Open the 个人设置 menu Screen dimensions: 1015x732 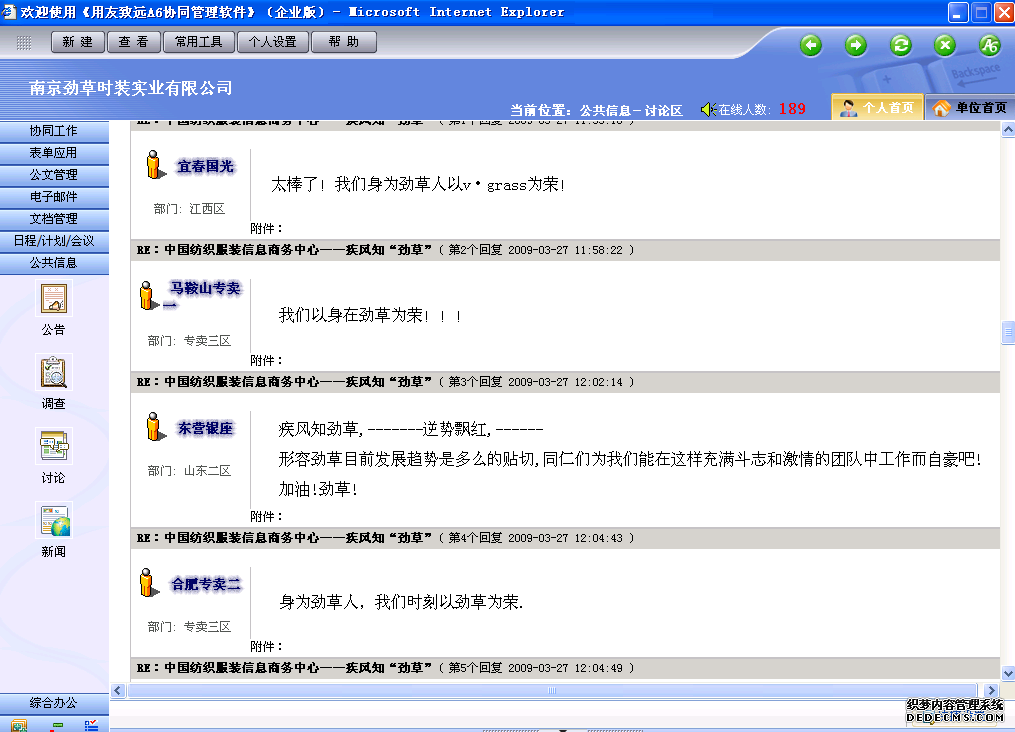click(x=273, y=42)
